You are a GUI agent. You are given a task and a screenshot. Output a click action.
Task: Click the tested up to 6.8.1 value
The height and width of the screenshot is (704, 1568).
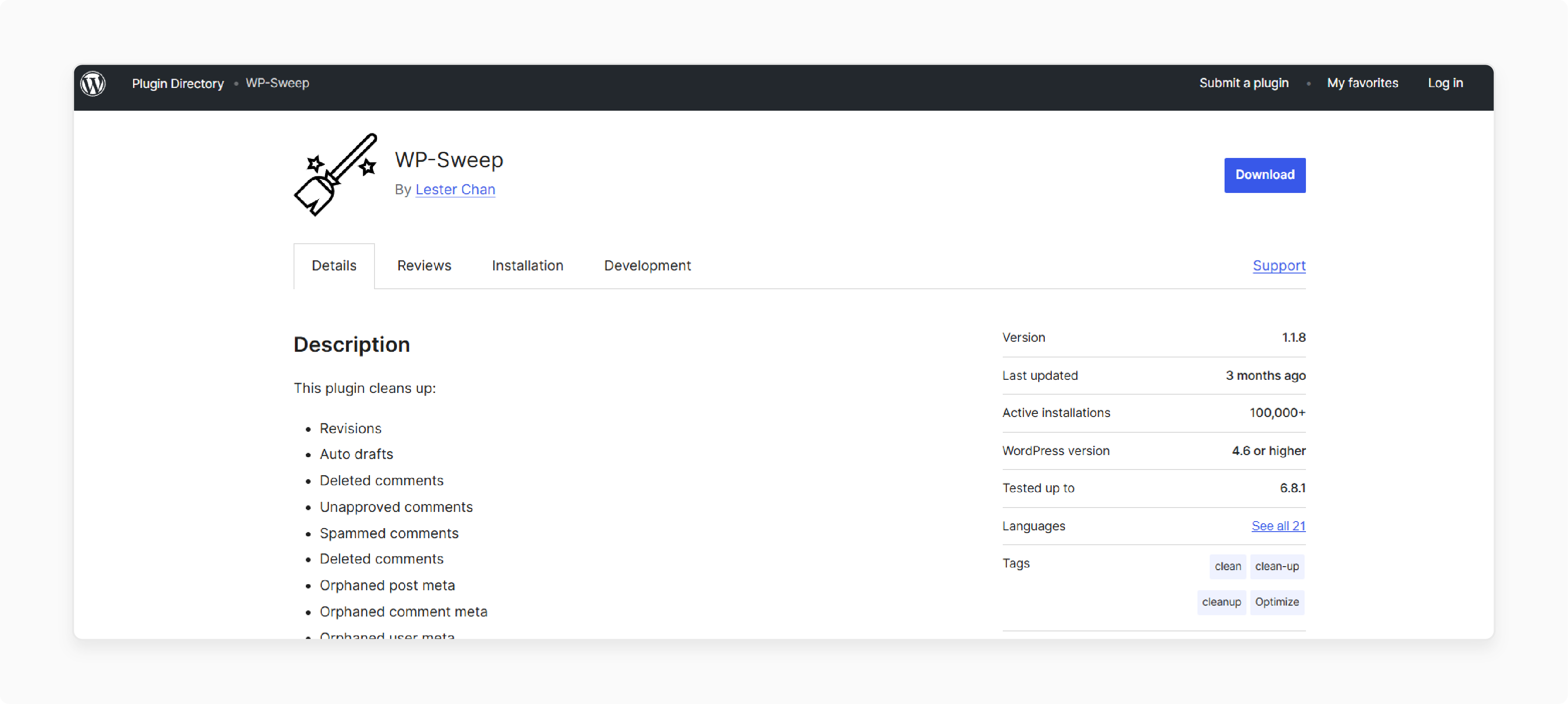coord(1292,488)
